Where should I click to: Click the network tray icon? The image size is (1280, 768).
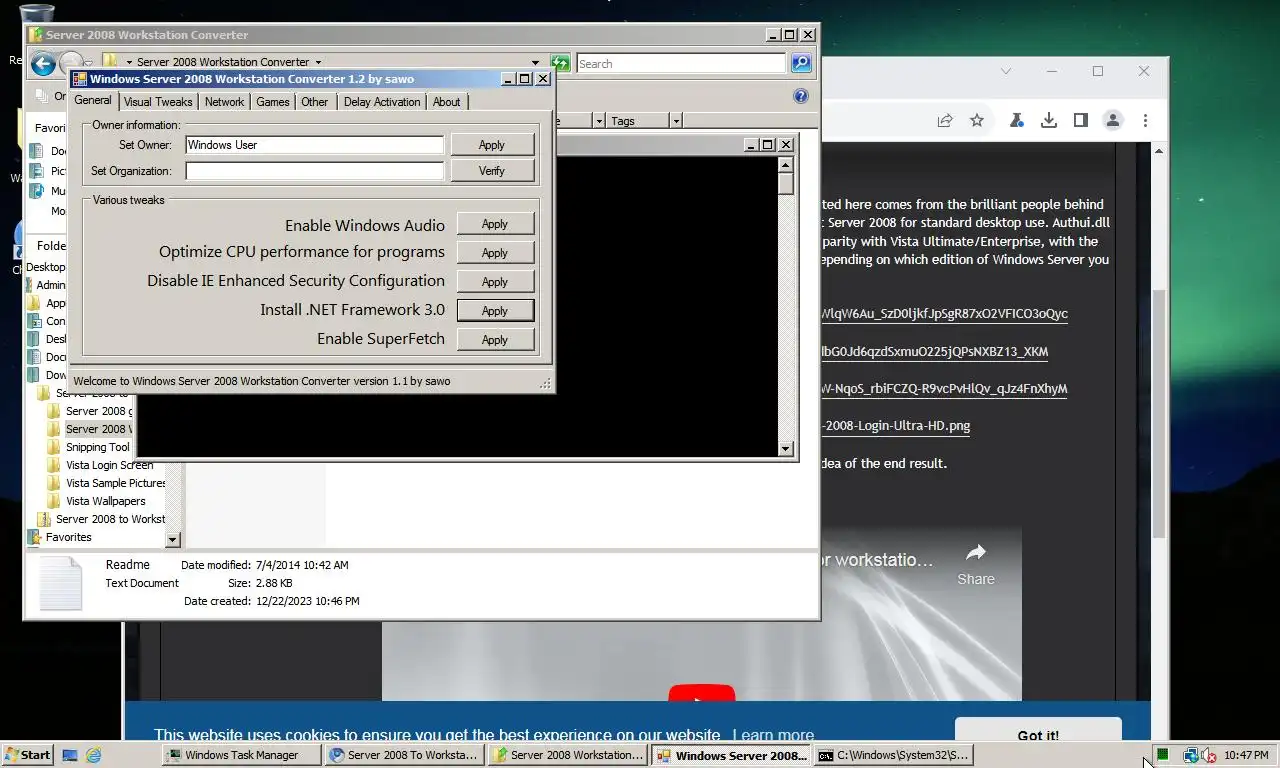tap(1190, 755)
